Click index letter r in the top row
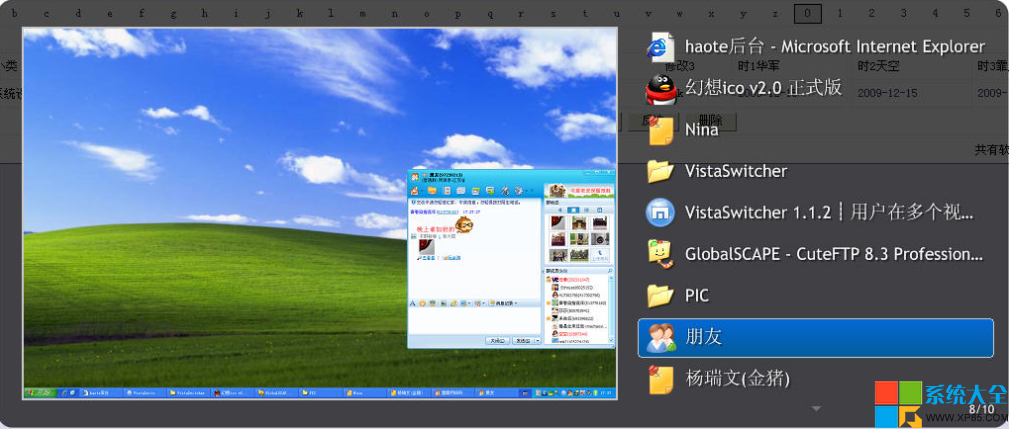 (522, 14)
